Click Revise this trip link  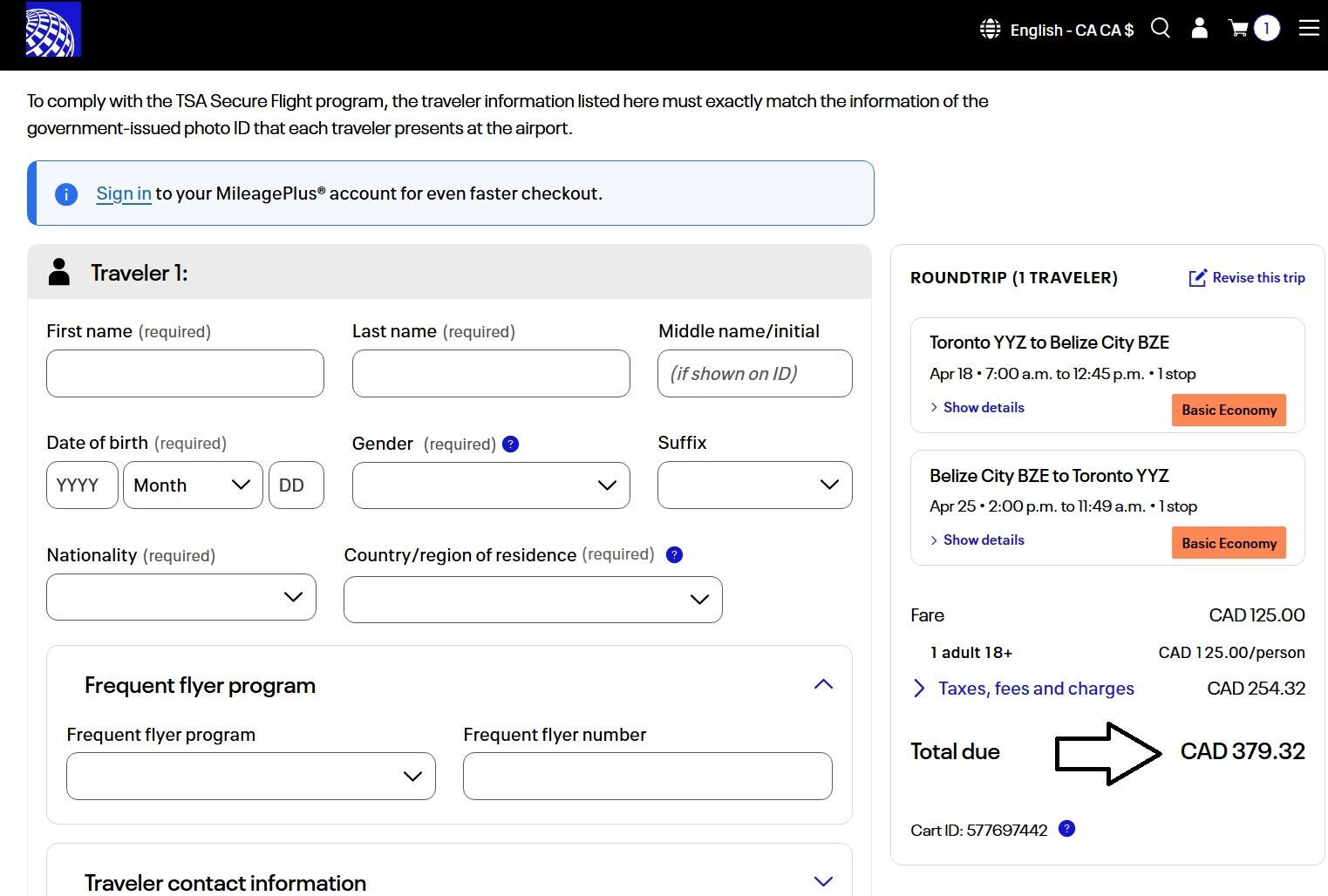click(x=1247, y=278)
